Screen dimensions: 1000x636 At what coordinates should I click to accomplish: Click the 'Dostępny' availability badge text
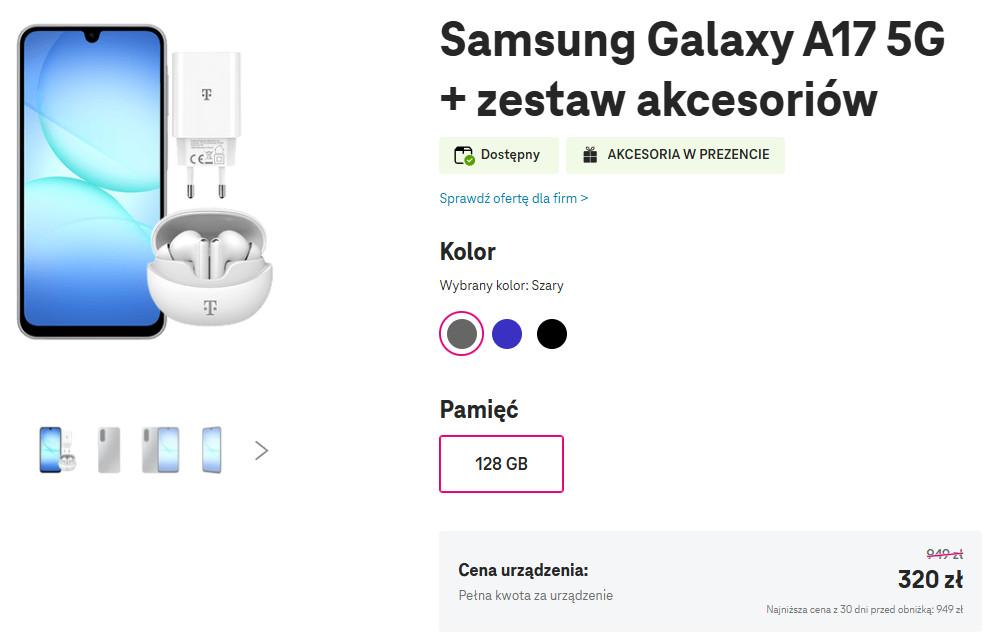(x=510, y=155)
